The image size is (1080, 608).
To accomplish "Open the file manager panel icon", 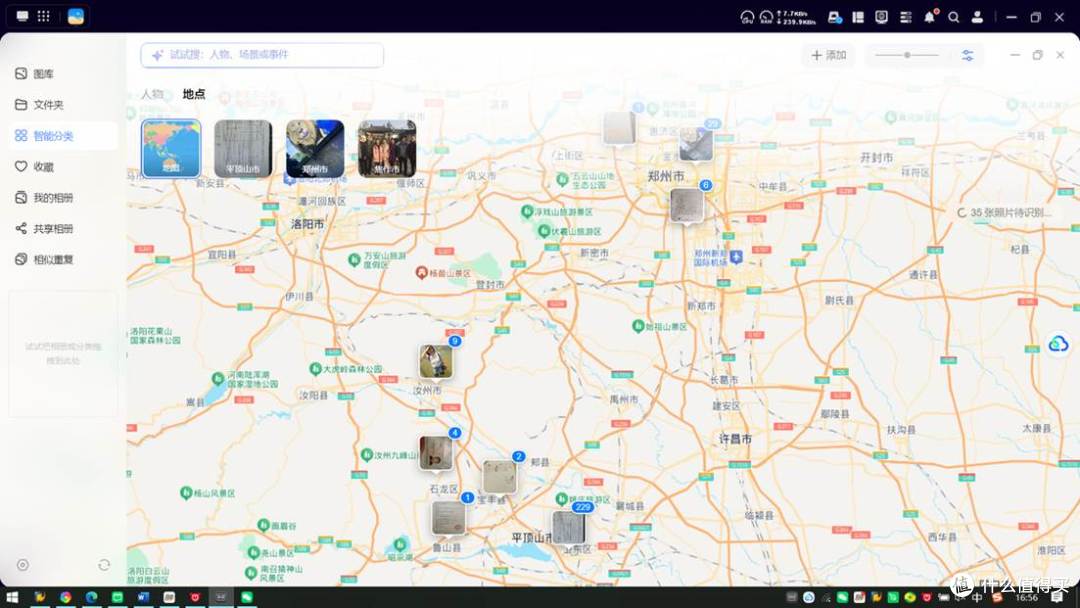I will pyautogui.click(x=858, y=17).
